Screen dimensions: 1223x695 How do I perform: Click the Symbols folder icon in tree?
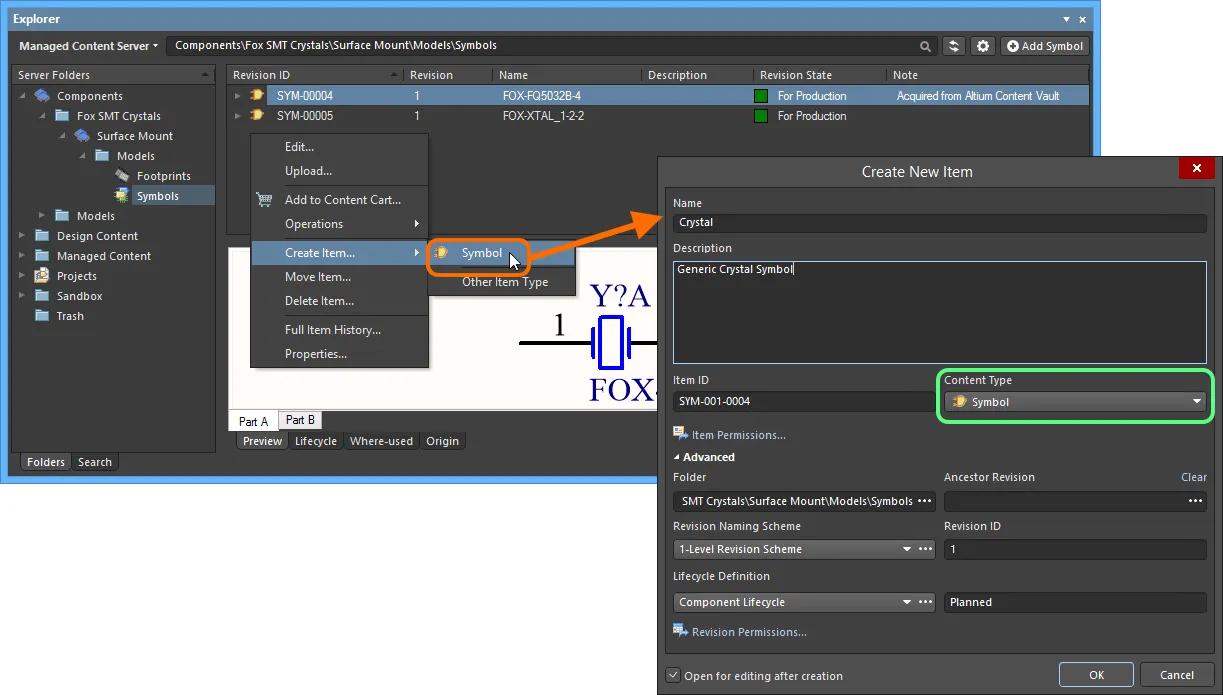coord(122,196)
